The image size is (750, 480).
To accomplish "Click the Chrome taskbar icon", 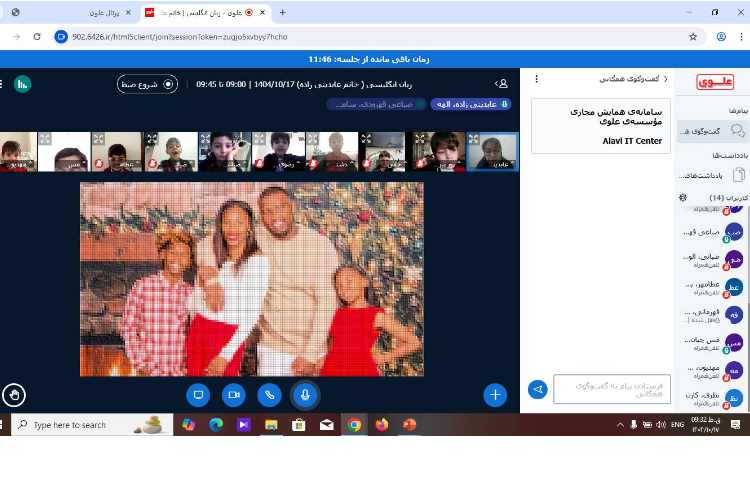I will tap(354, 425).
